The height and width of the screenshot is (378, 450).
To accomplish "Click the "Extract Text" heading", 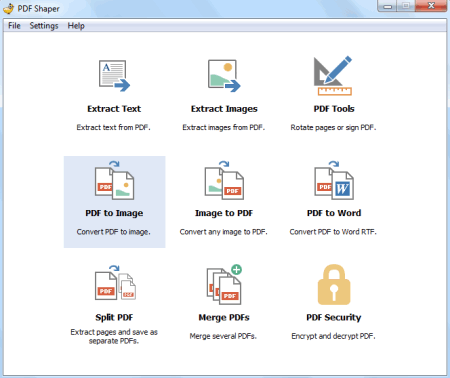I will pos(114,109).
